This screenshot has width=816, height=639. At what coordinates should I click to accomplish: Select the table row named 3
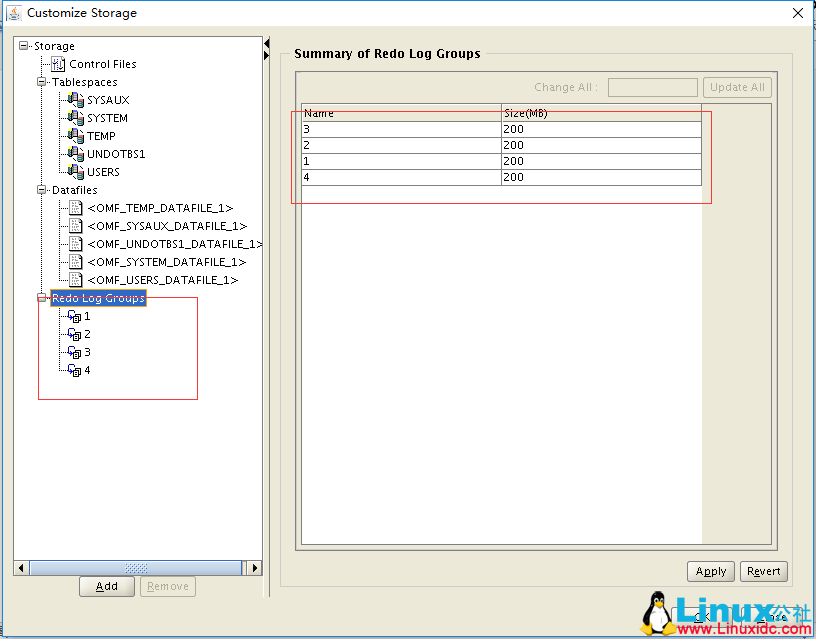pyautogui.click(x=400, y=128)
